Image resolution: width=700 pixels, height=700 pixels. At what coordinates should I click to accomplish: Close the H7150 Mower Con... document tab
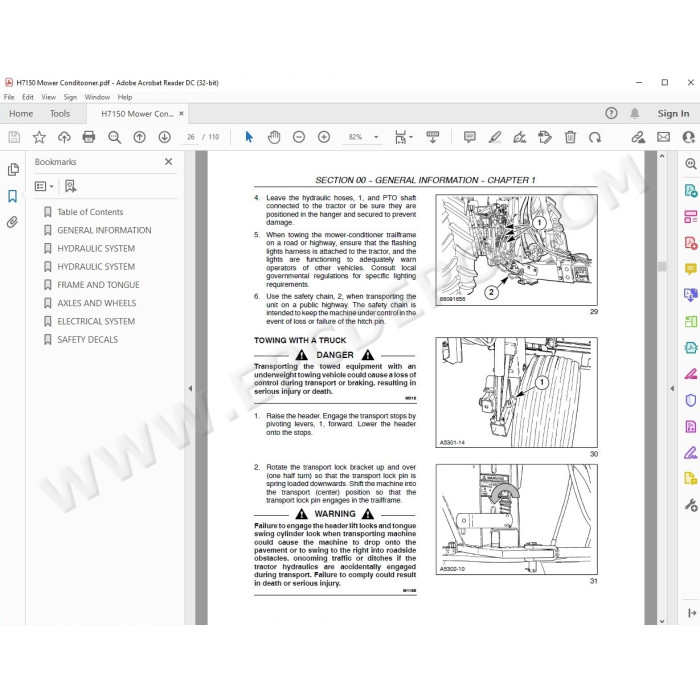tap(181, 113)
